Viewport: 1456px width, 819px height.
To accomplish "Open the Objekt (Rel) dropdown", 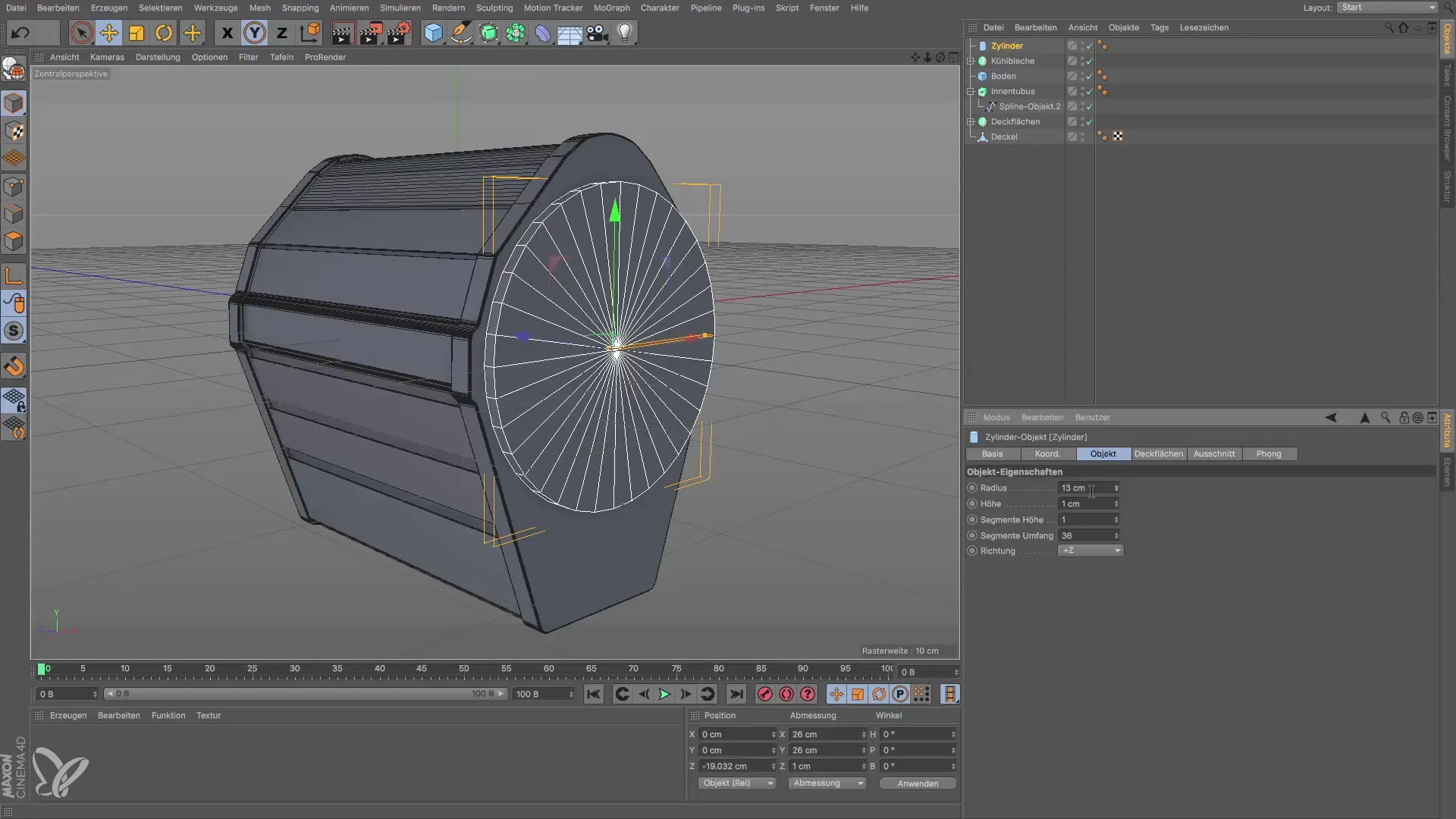I will [x=736, y=783].
